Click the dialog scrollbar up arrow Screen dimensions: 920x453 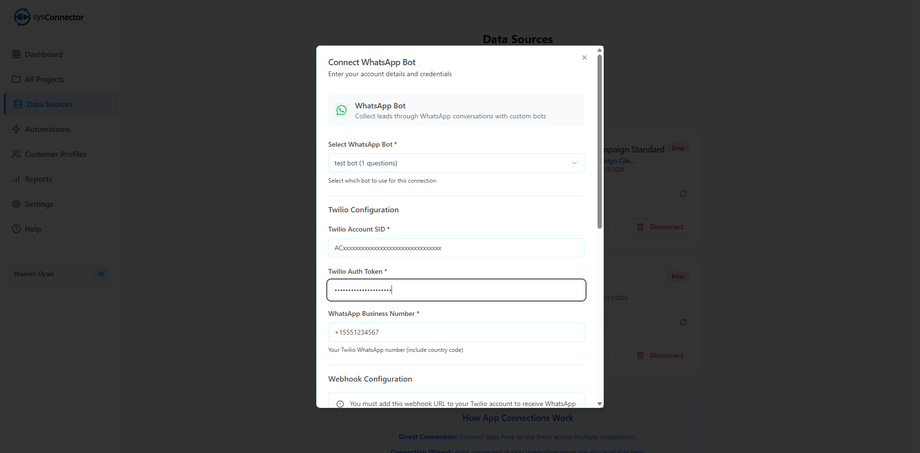(600, 50)
